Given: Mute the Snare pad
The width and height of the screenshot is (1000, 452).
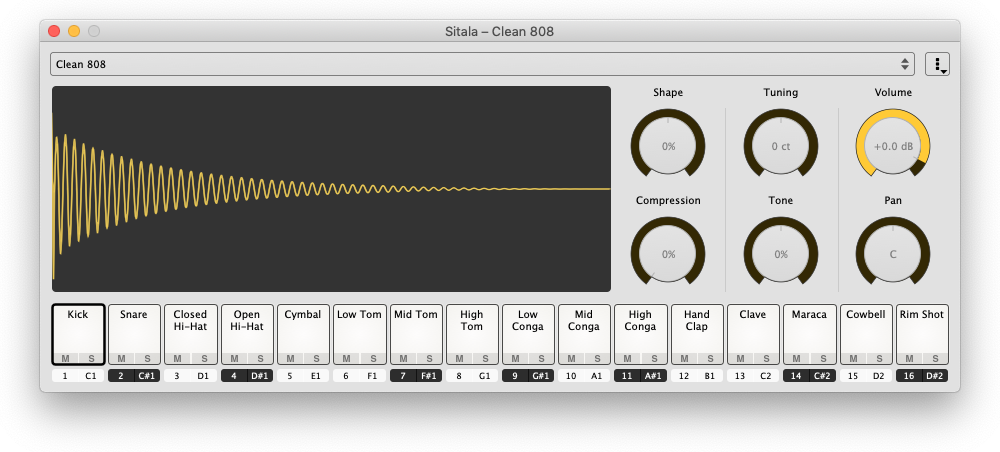Looking at the screenshot, I should [x=121, y=358].
